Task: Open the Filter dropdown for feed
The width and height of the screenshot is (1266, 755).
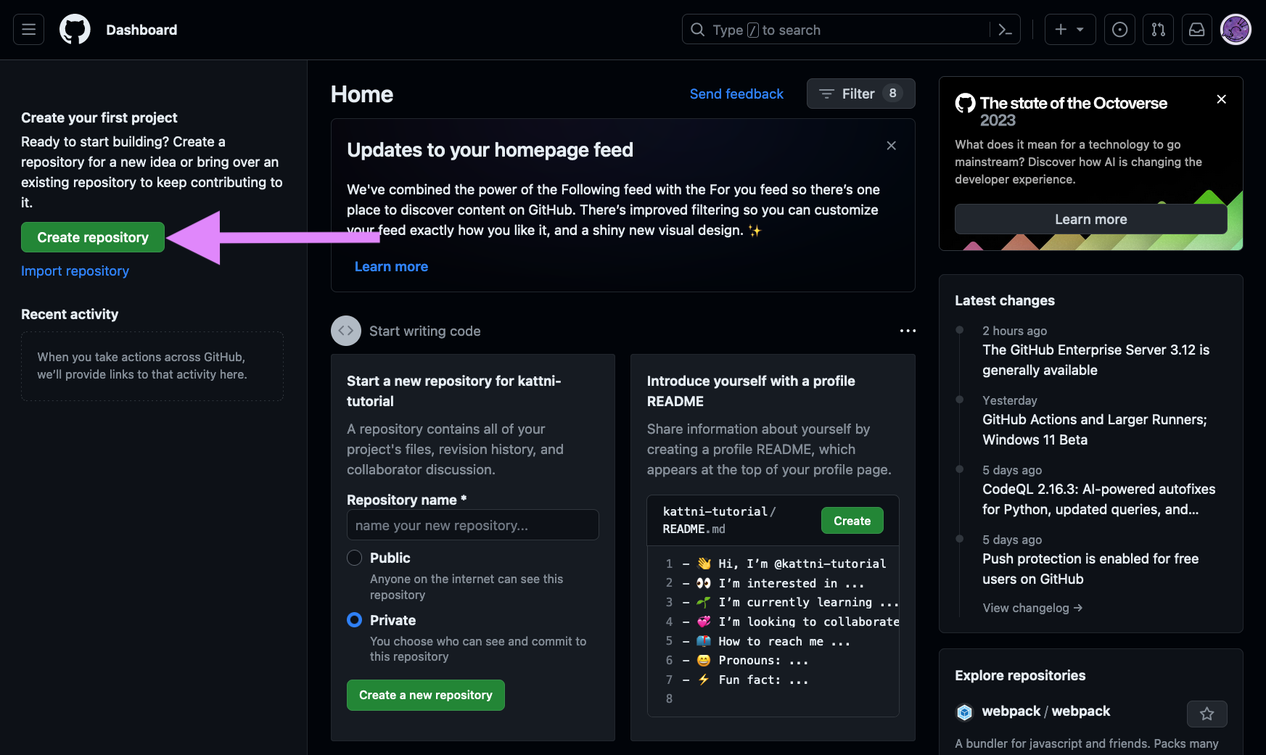Action: tap(860, 94)
